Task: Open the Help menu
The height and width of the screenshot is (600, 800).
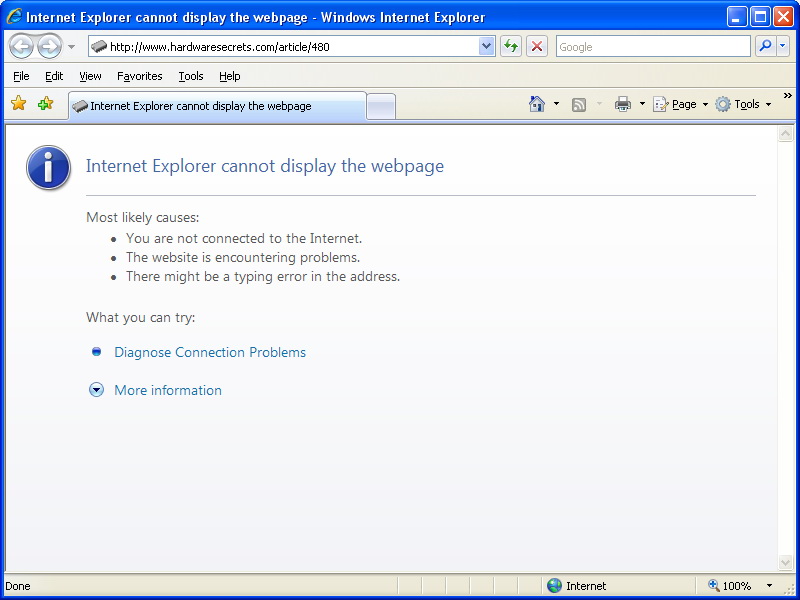Action: point(230,76)
